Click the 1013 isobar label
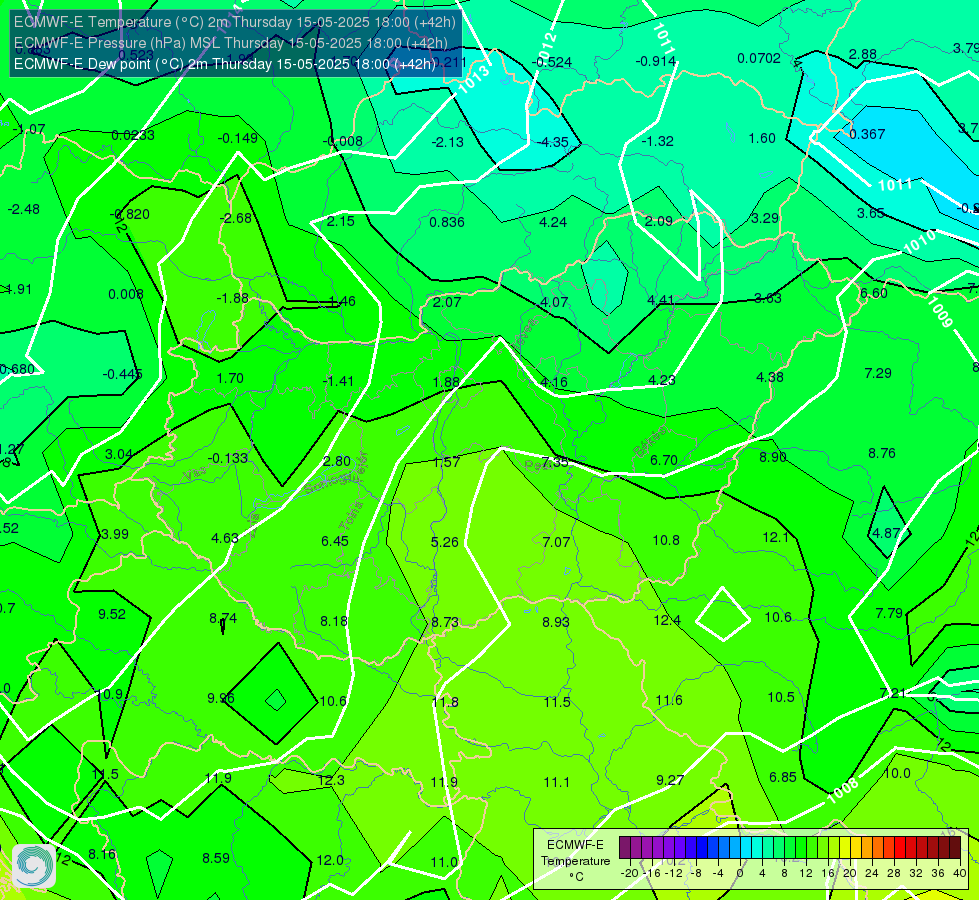Viewport: 979px width, 900px height. (x=474, y=80)
